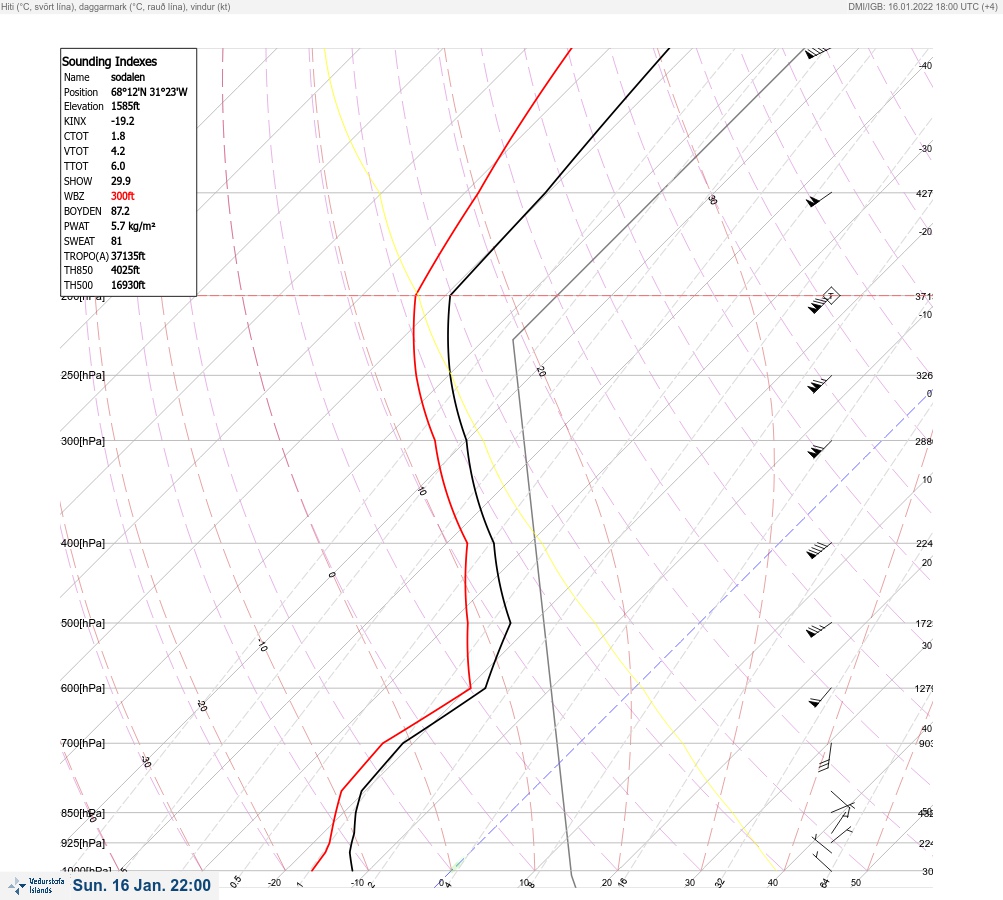Click the 'Sounding Indexes' heading
Screen dimensions: 1003x900
[x=109, y=61]
